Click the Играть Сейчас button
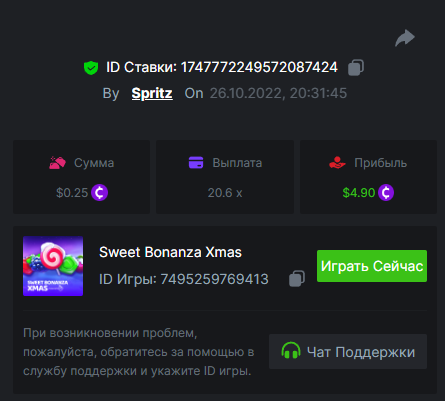 pyautogui.click(x=372, y=266)
